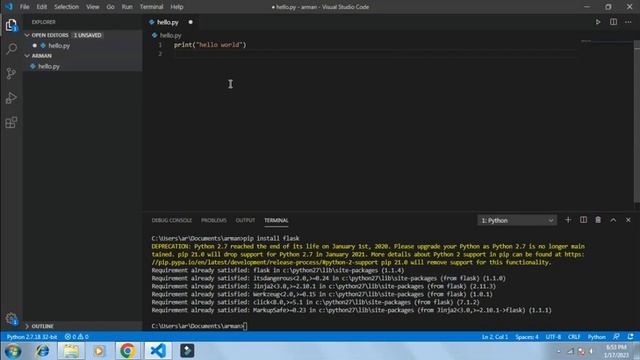
Task: Click the unsaved dot on hello.py tab
Action: [x=191, y=22]
